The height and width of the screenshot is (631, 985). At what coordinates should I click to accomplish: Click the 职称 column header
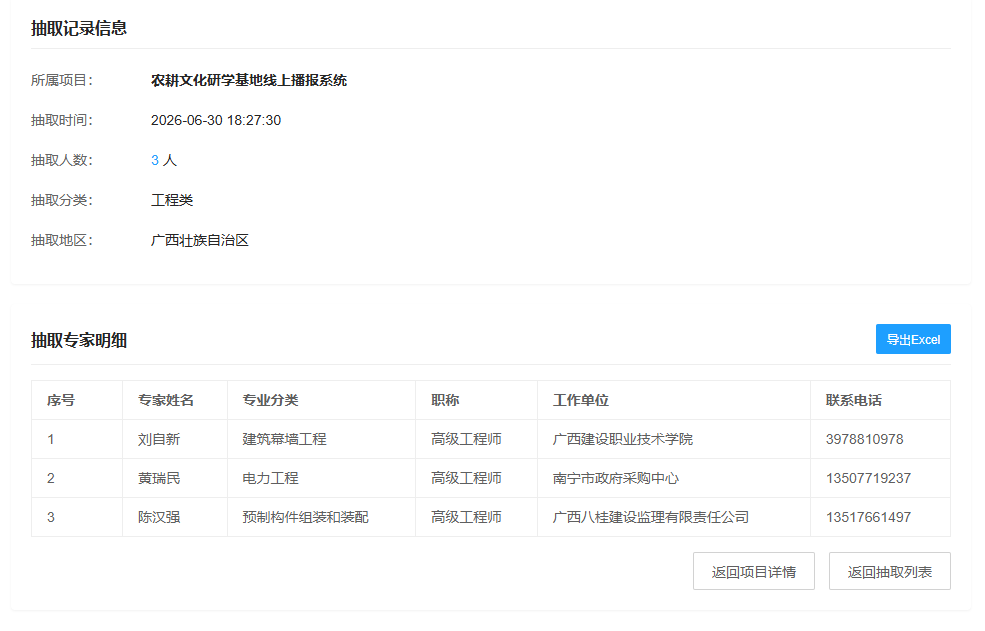point(445,400)
